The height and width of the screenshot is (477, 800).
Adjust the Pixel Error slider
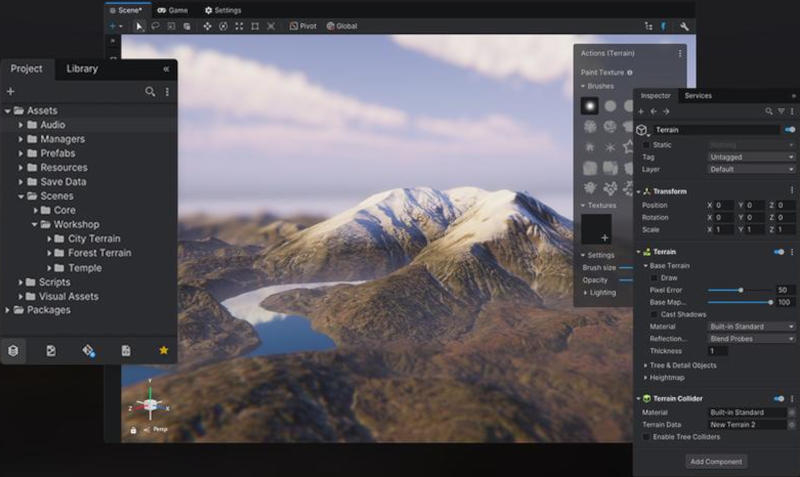coord(740,290)
